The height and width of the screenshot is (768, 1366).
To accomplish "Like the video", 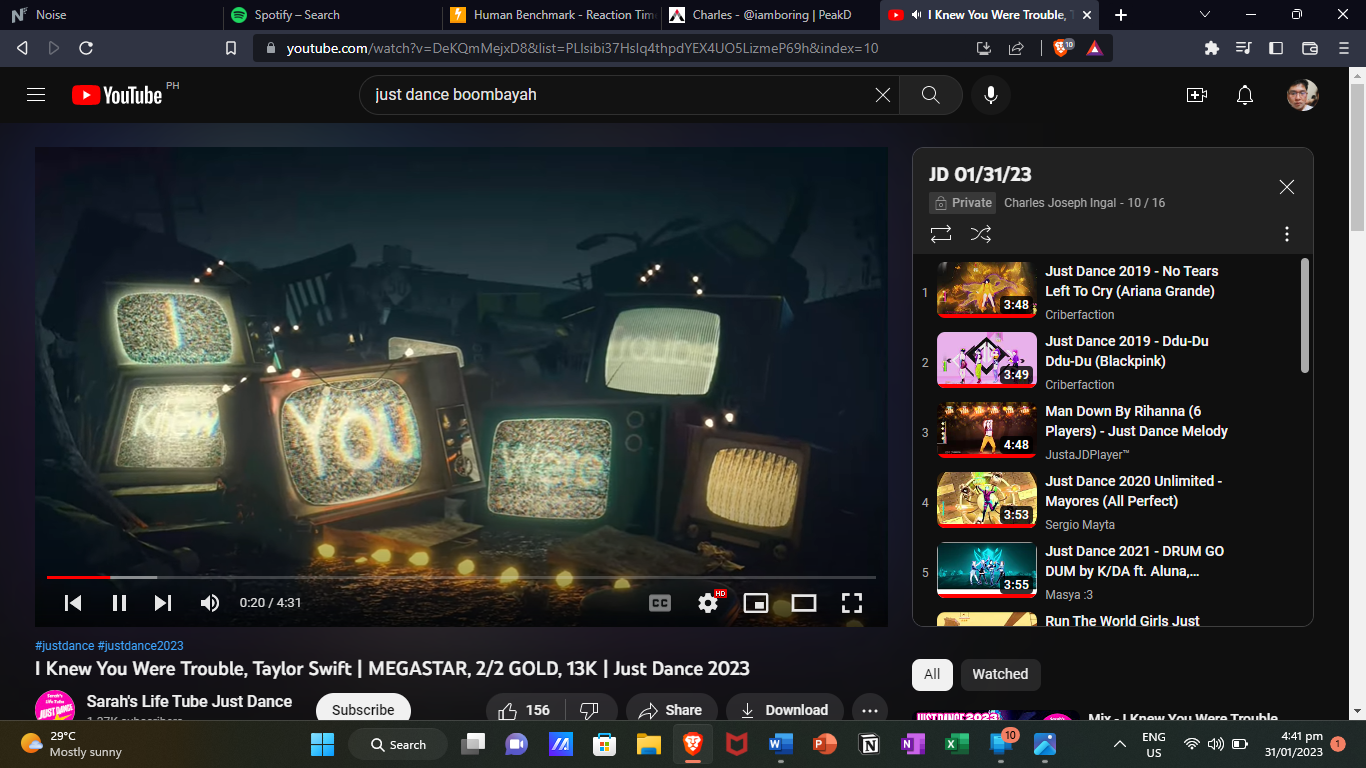I will click(x=526, y=708).
